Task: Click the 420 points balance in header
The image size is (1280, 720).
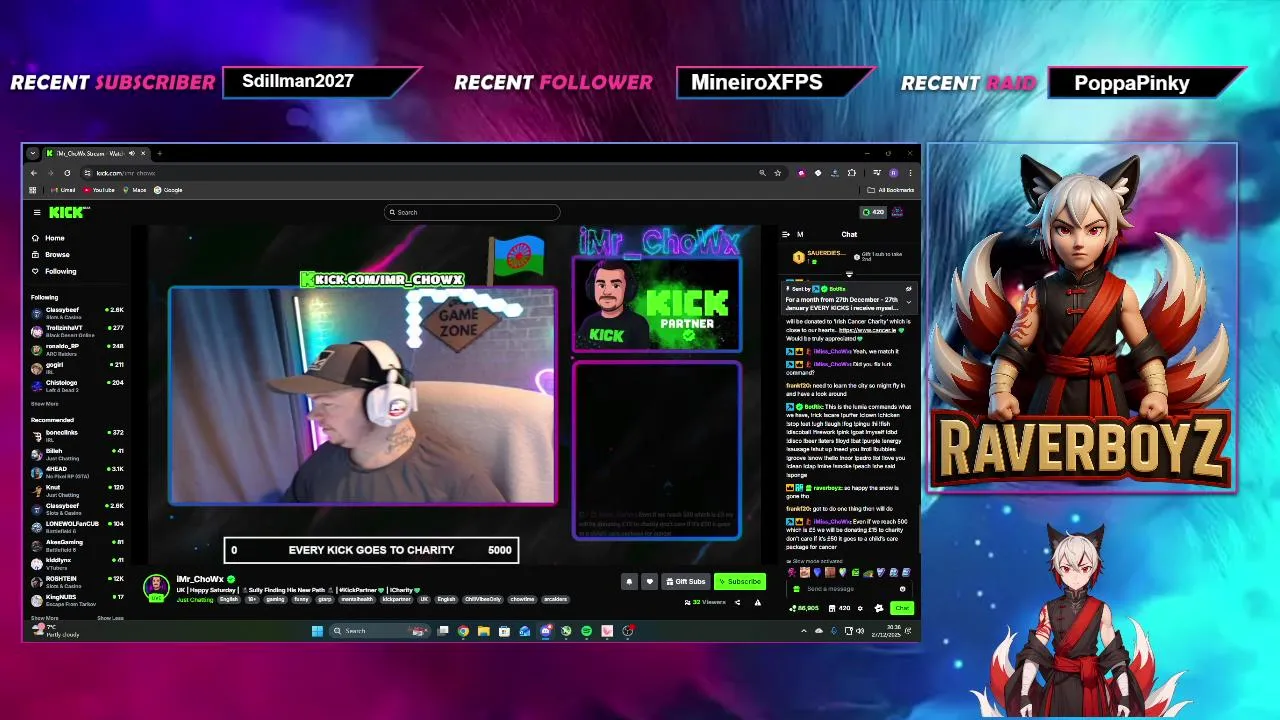Action: pos(873,212)
